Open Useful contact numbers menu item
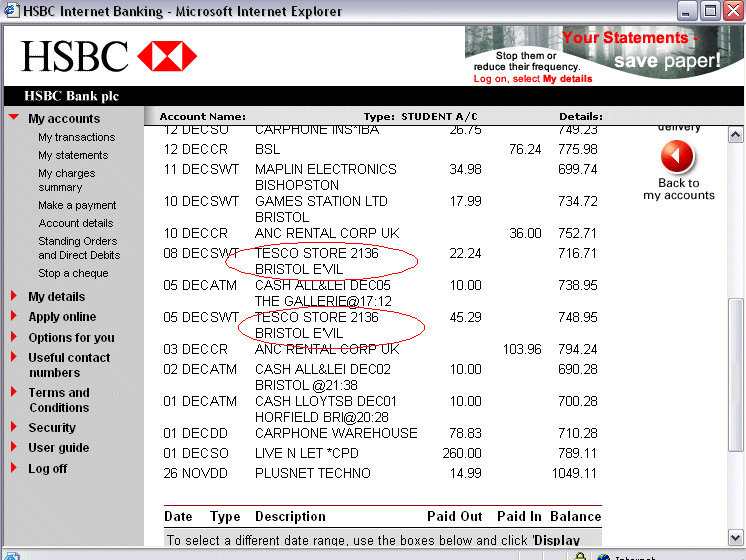 pyautogui.click(x=69, y=365)
